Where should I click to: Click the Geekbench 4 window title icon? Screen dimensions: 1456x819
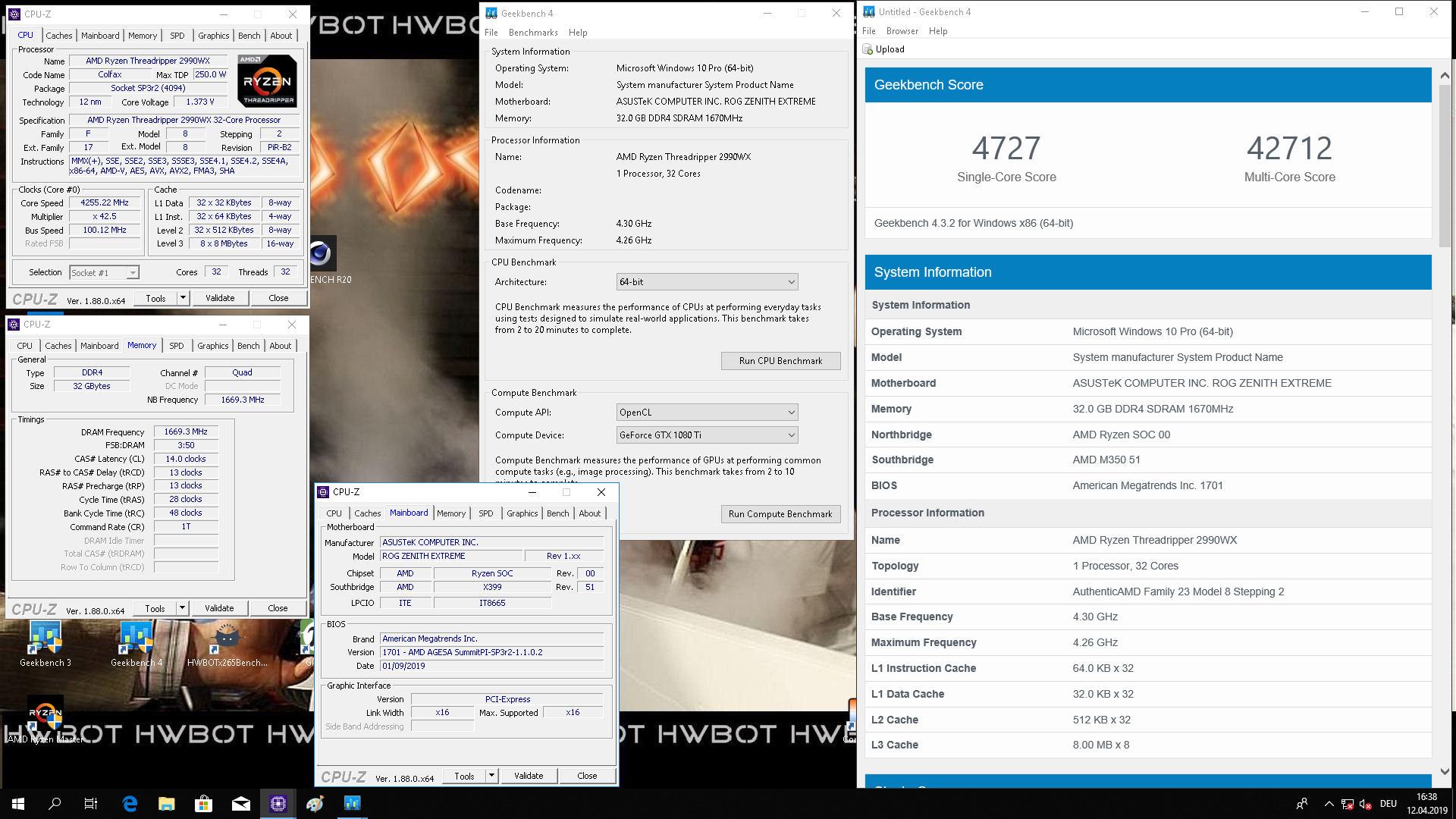[x=491, y=13]
